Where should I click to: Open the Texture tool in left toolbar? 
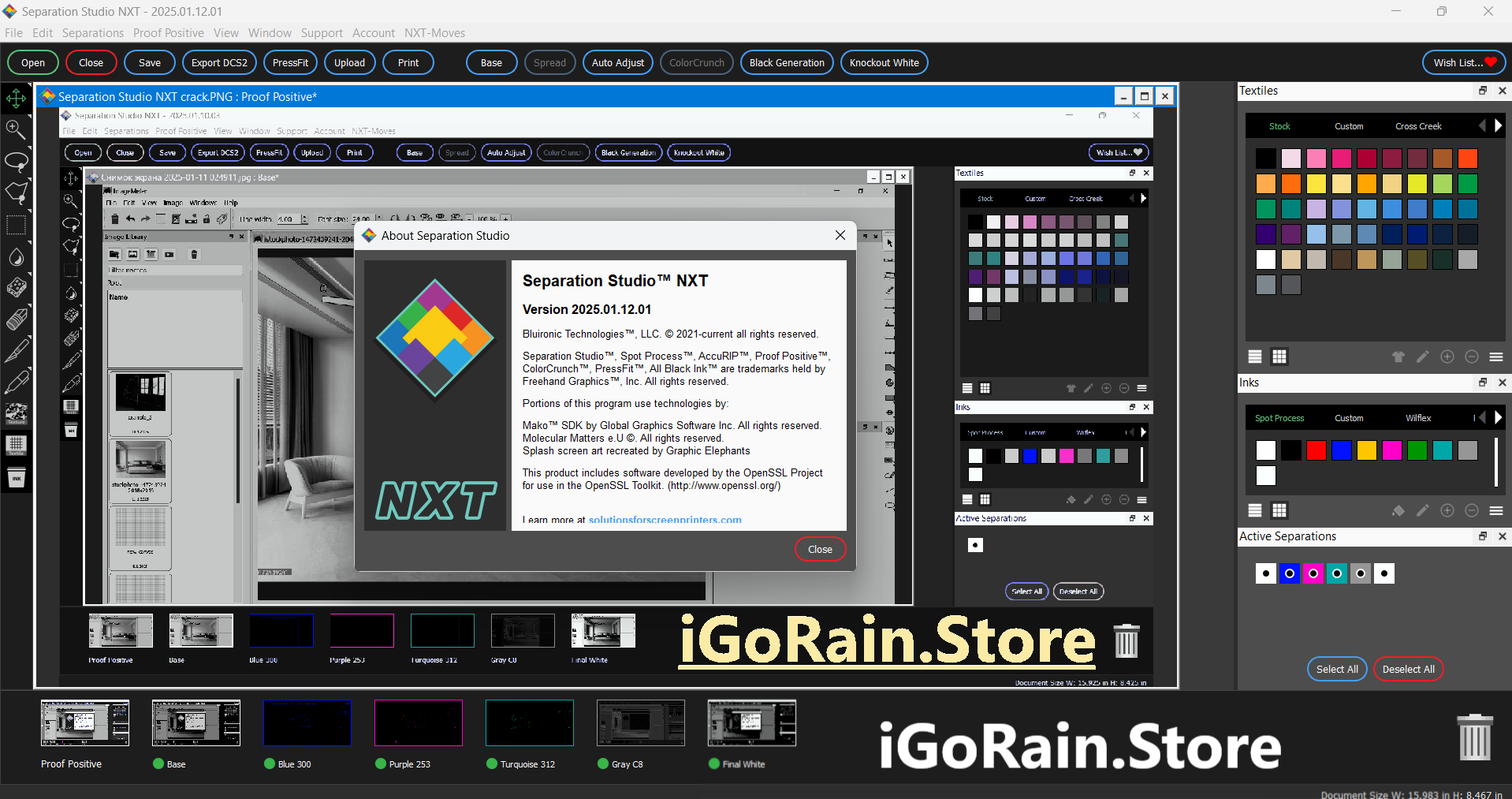[16, 413]
